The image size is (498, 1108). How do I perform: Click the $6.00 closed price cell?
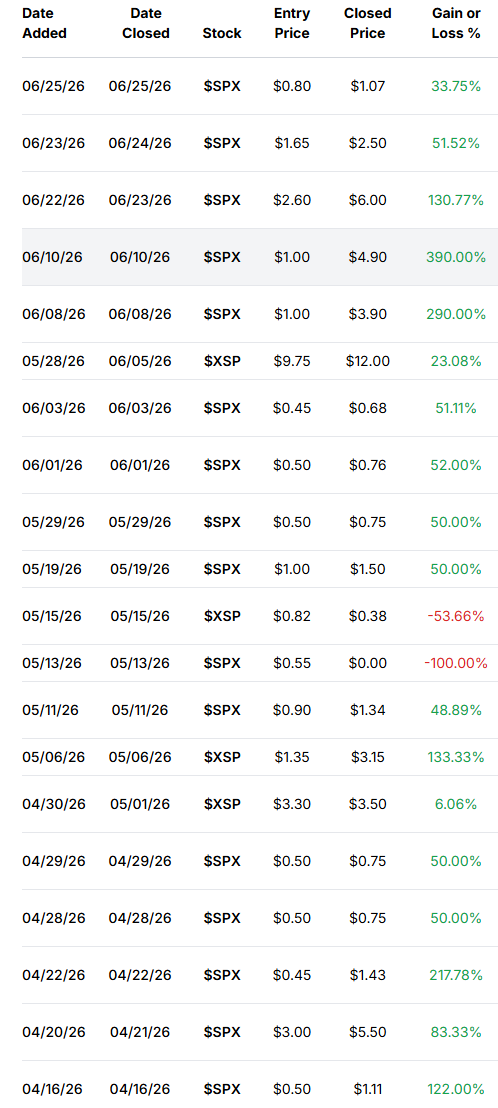click(367, 200)
